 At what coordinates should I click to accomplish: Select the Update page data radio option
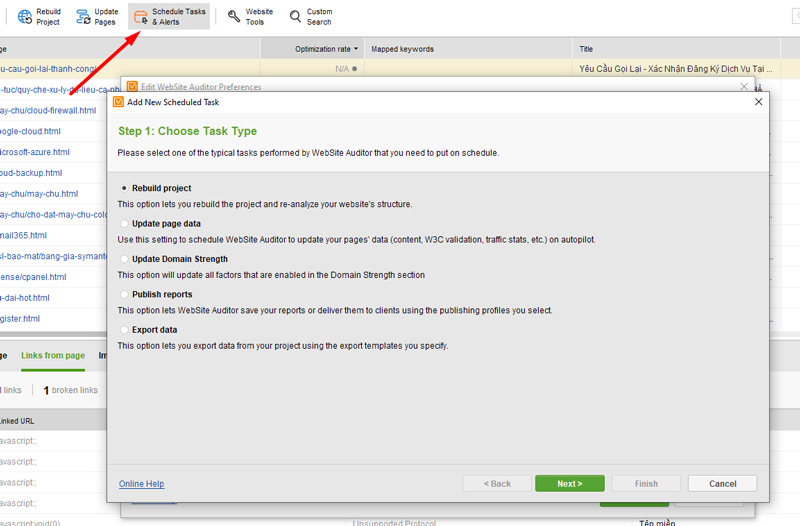[x=124, y=223]
